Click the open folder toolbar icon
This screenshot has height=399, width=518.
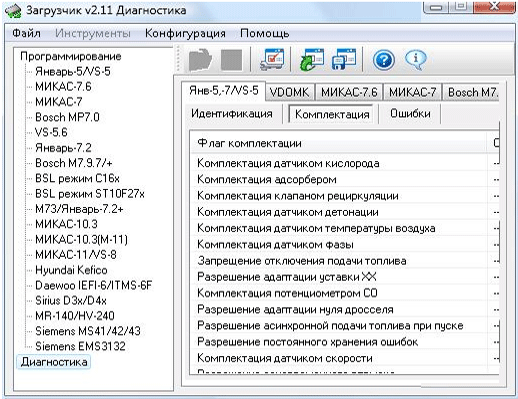[x=200, y=60]
